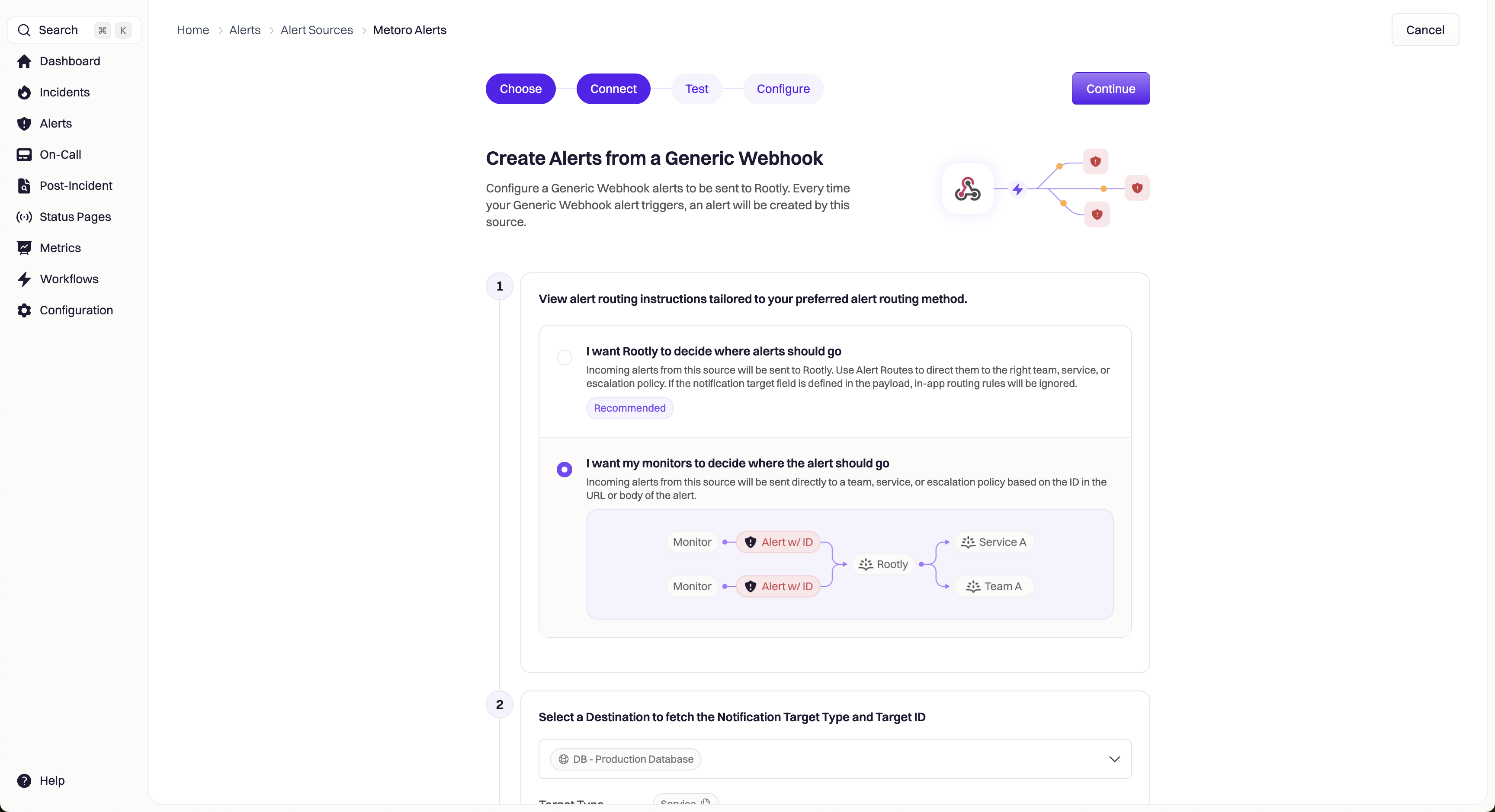Open Incidents via flame icon
The image size is (1495, 812).
coord(24,93)
